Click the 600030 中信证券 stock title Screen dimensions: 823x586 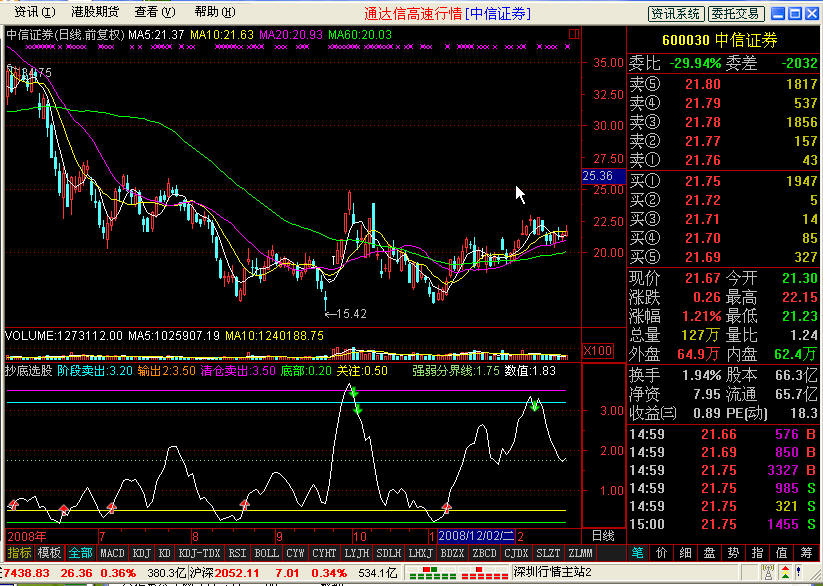(x=720, y=40)
